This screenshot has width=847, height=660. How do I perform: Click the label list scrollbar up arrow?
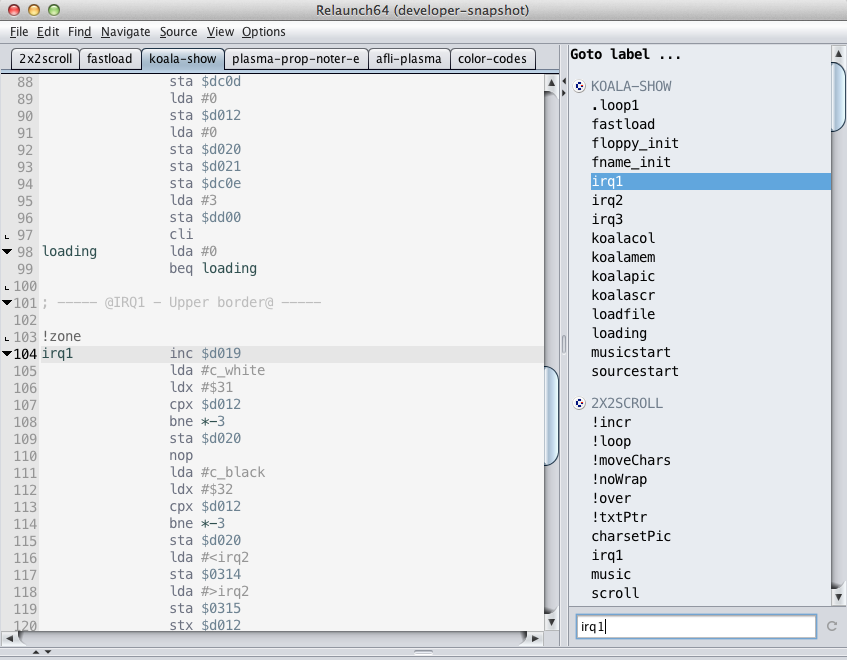coord(839,53)
